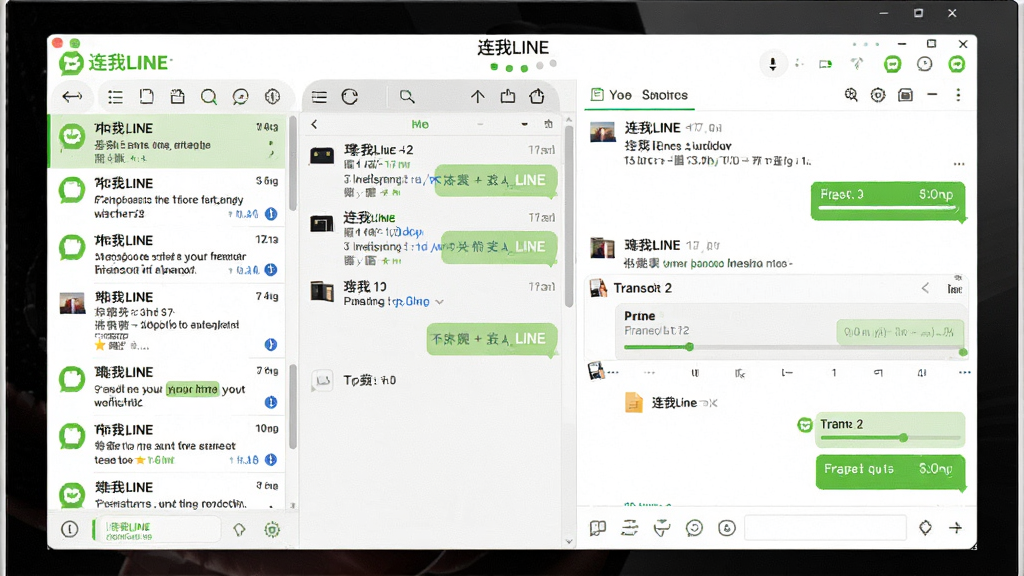Click the export box icon in middle toolbar
This screenshot has height=576, width=1024.
[507, 96]
